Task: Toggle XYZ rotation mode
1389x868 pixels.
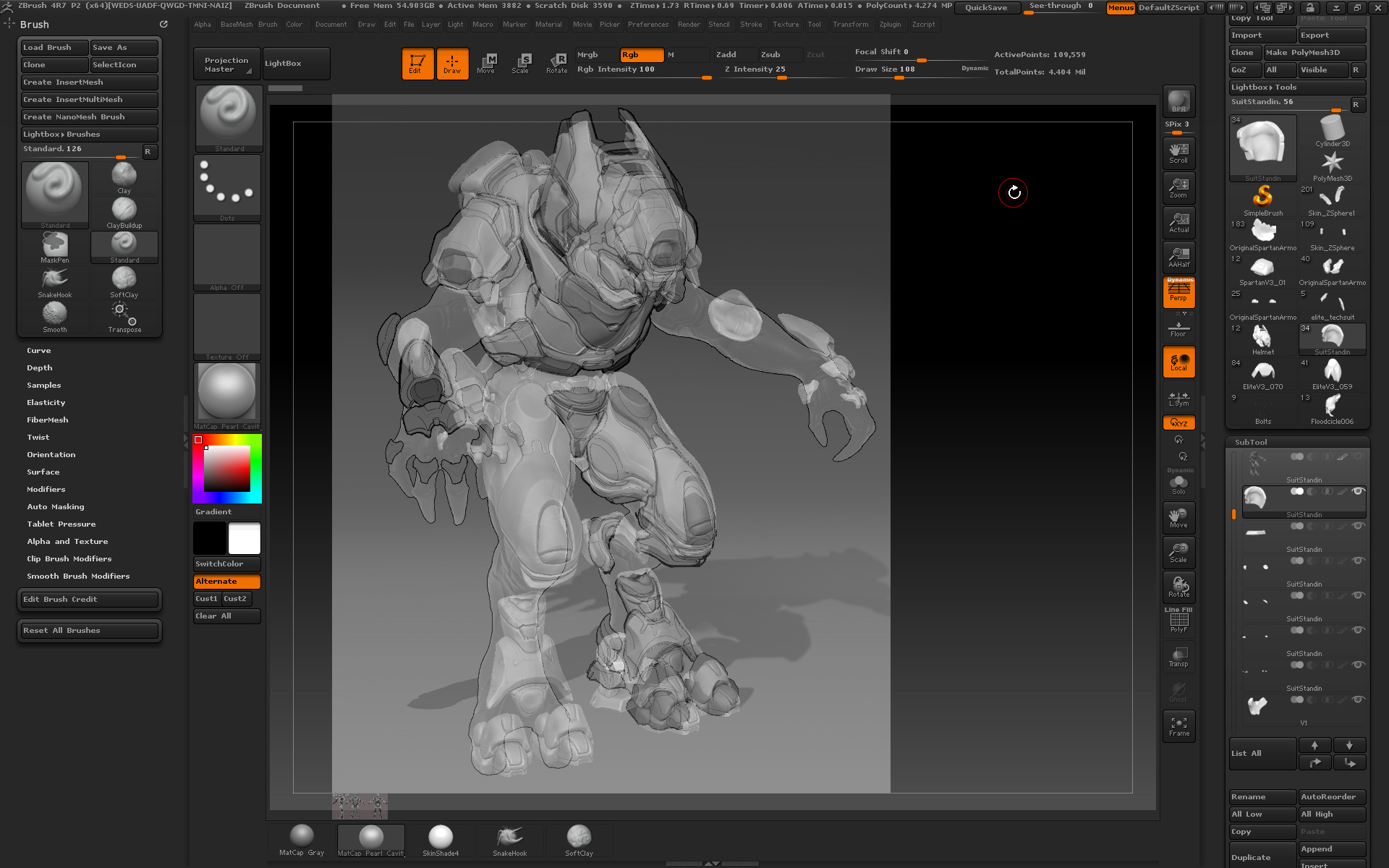Action: pos(1178,422)
